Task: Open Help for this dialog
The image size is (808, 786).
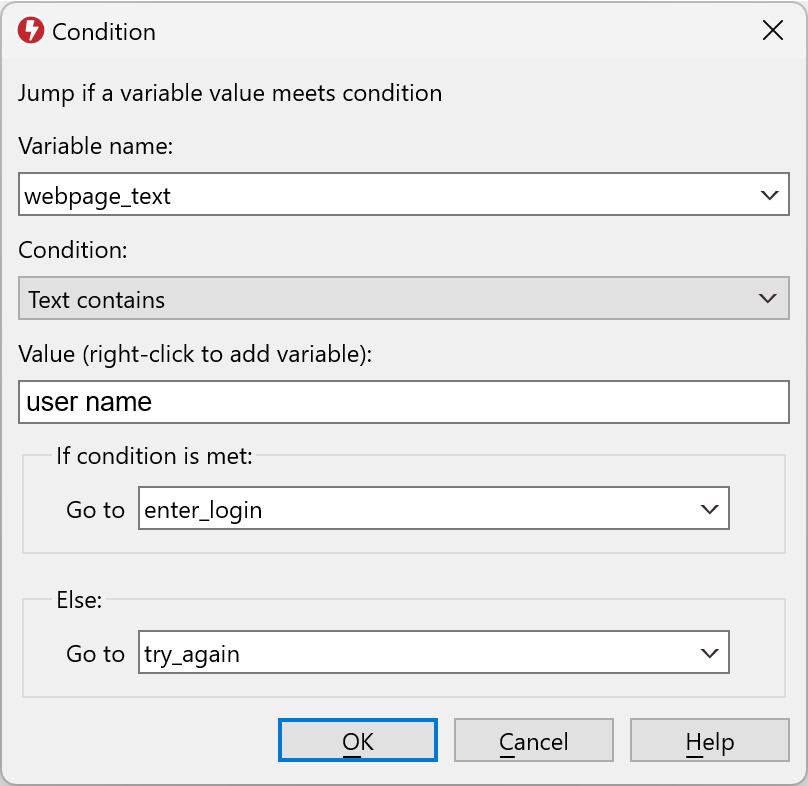Action: coord(710,741)
